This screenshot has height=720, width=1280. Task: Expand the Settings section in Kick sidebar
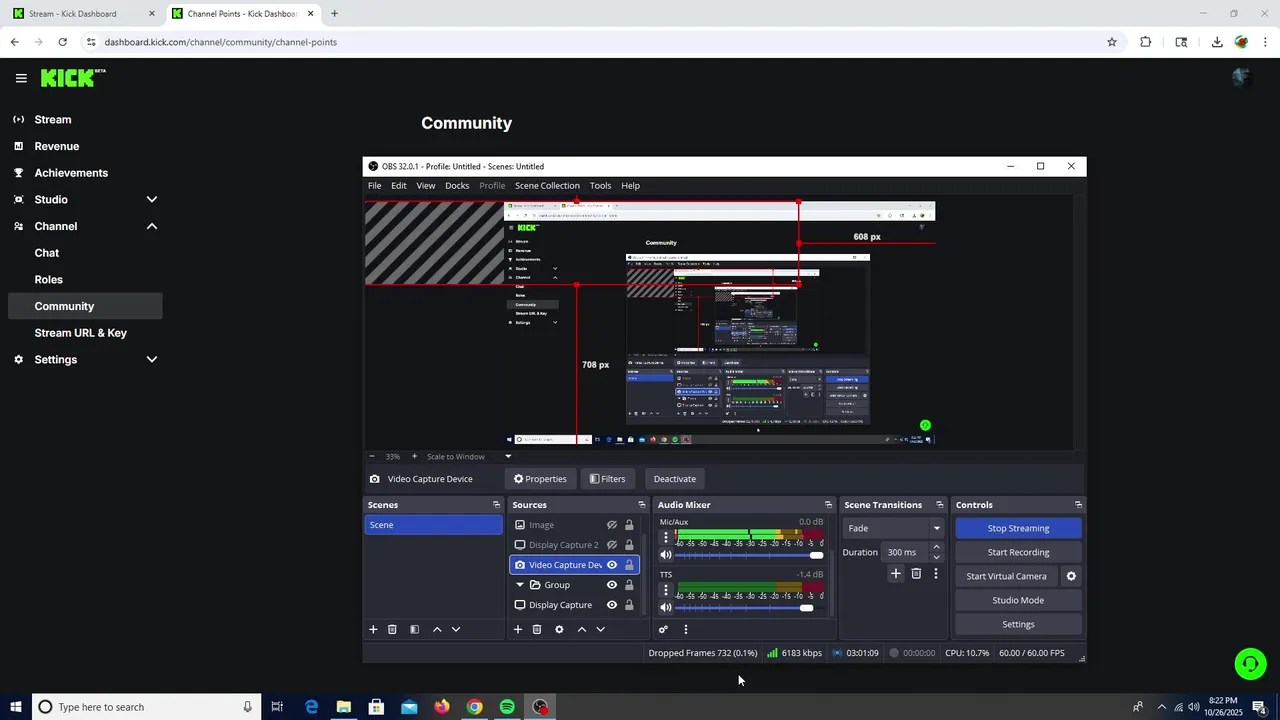coord(152,359)
